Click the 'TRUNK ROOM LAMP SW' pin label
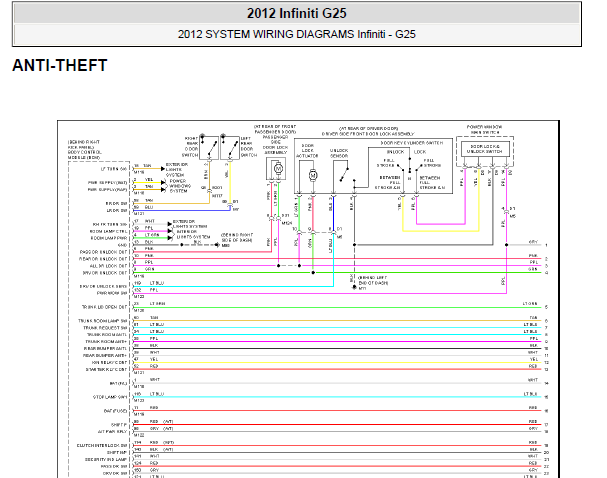This screenshot has height=478, width=607. 103,321
